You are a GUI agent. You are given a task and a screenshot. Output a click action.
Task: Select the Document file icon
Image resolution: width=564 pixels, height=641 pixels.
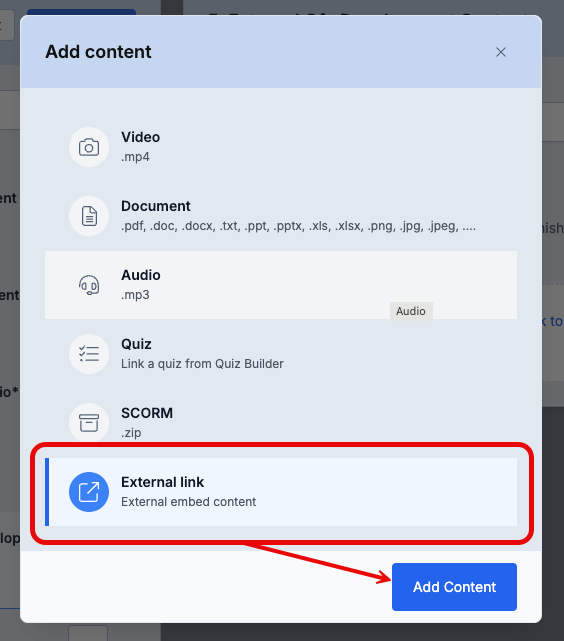(89, 216)
